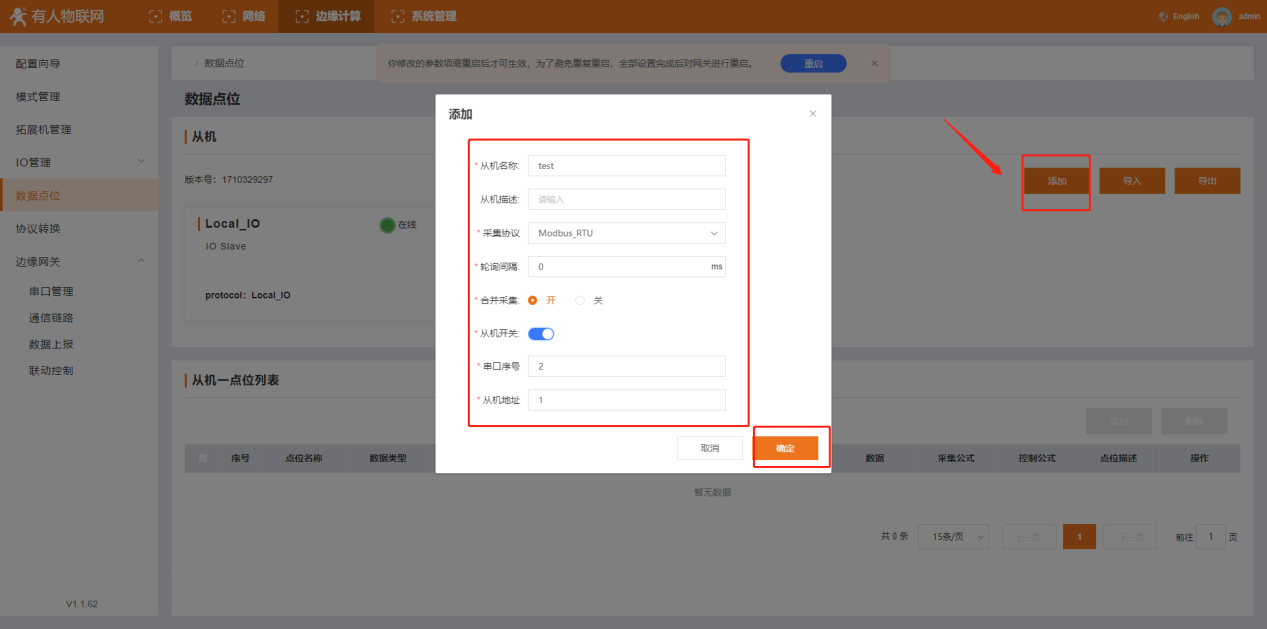The height and width of the screenshot is (629, 1267).
Task: Select 串口管理 in the sidebar
Action: click(51, 291)
